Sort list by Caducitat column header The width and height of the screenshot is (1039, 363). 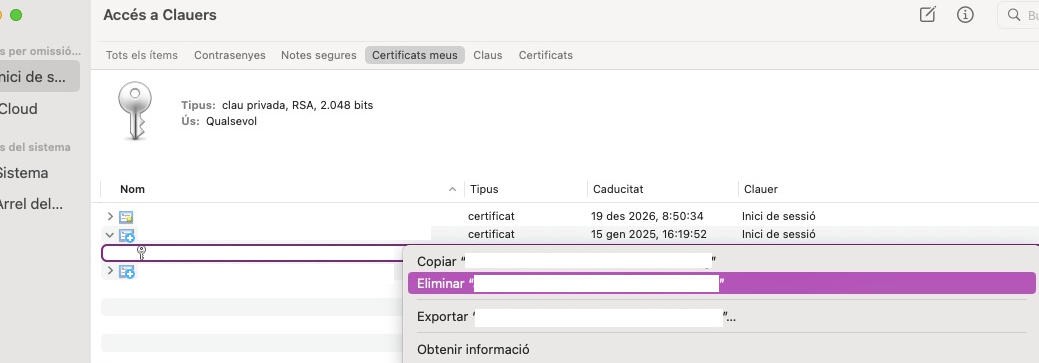[x=618, y=189]
